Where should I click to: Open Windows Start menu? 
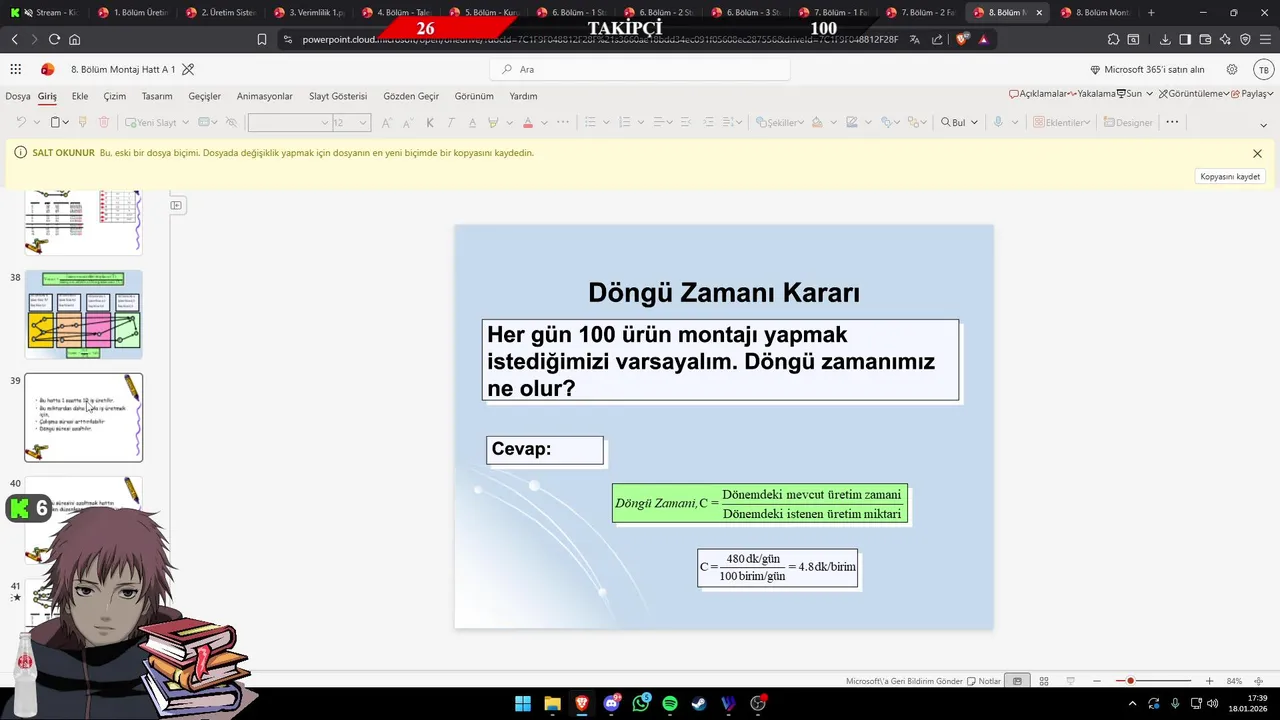coord(523,704)
